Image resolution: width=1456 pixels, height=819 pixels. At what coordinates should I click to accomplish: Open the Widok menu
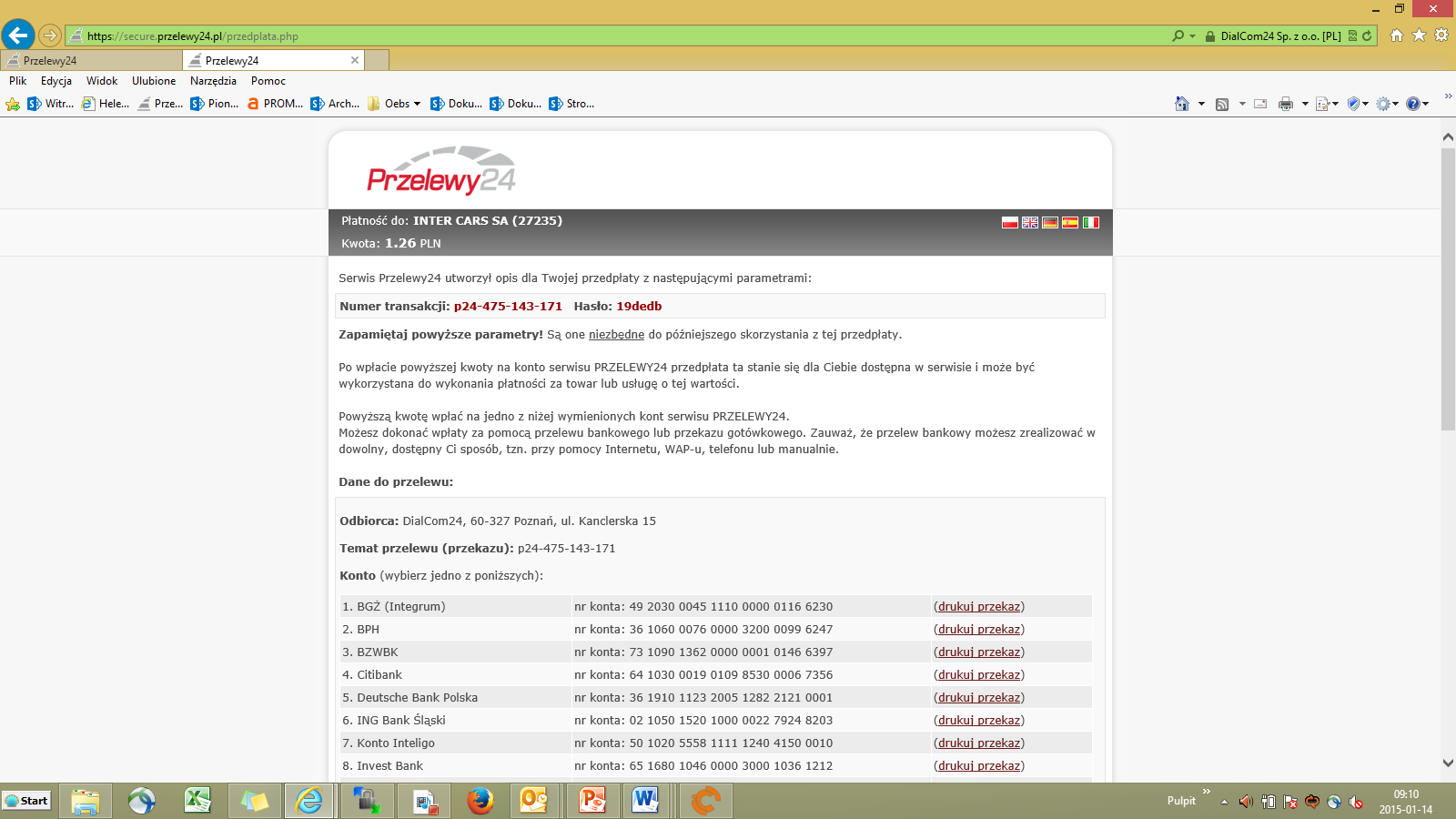click(x=102, y=81)
